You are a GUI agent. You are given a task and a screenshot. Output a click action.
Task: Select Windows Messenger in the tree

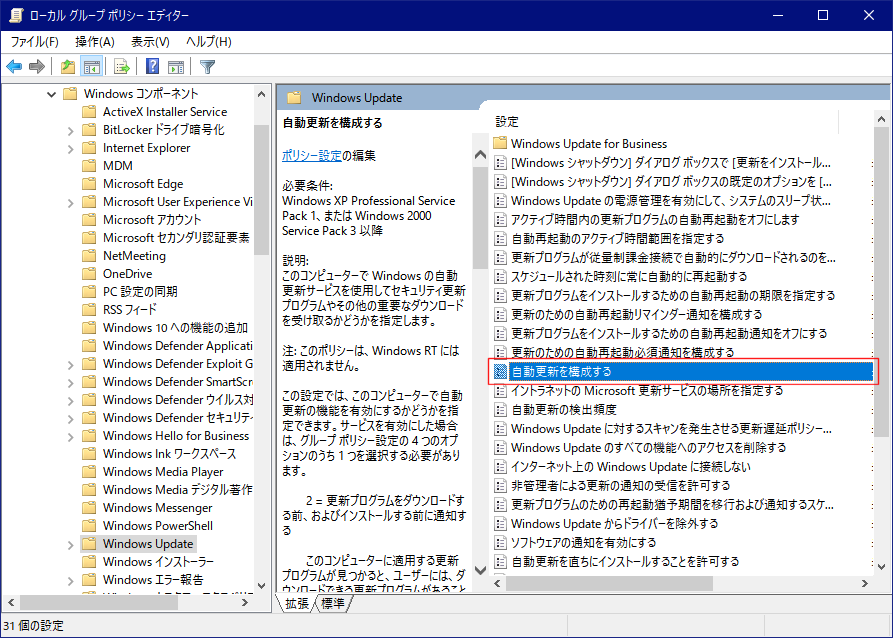point(157,508)
